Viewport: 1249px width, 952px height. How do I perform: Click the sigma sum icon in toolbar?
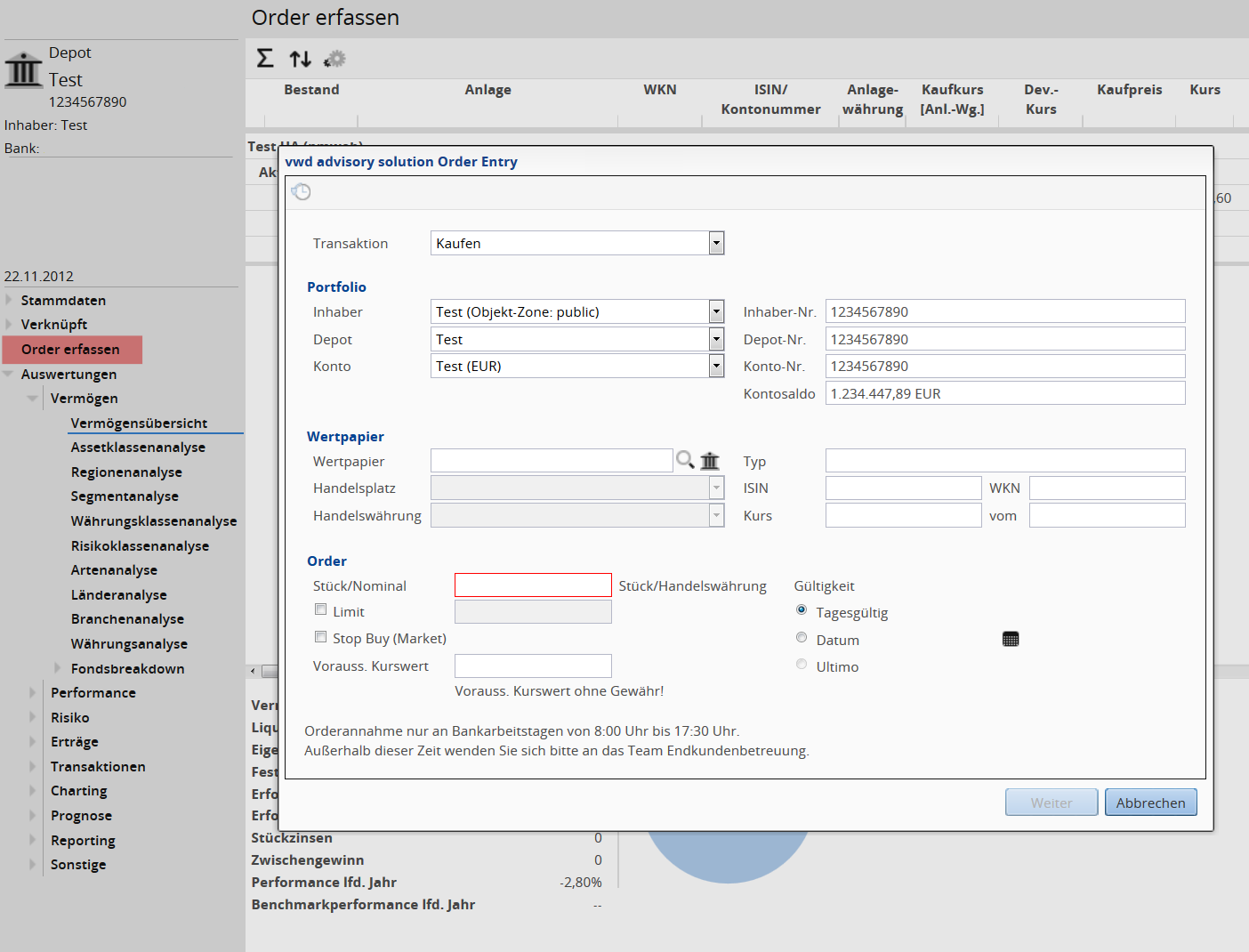tap(265, 59)
